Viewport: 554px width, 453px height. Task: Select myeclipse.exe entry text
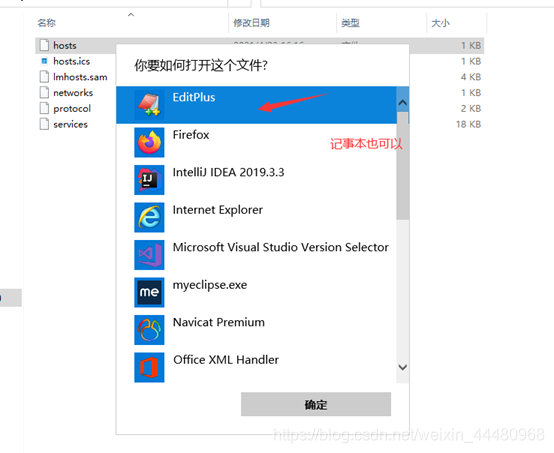pyautogui.click(x=210, y=285)
